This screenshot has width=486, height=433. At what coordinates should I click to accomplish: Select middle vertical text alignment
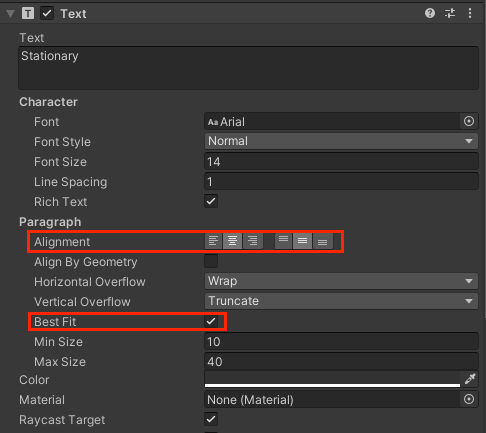[x=302, y=241]
